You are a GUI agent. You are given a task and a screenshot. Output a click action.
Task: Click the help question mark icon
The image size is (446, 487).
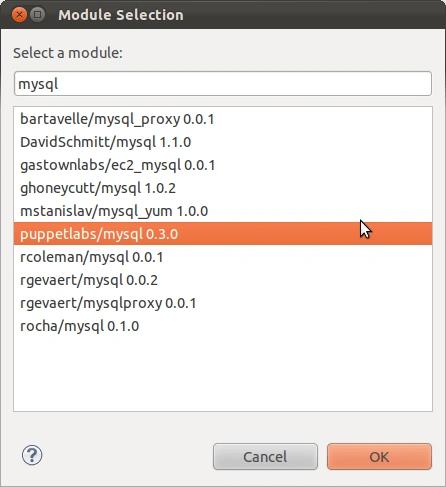32,455
